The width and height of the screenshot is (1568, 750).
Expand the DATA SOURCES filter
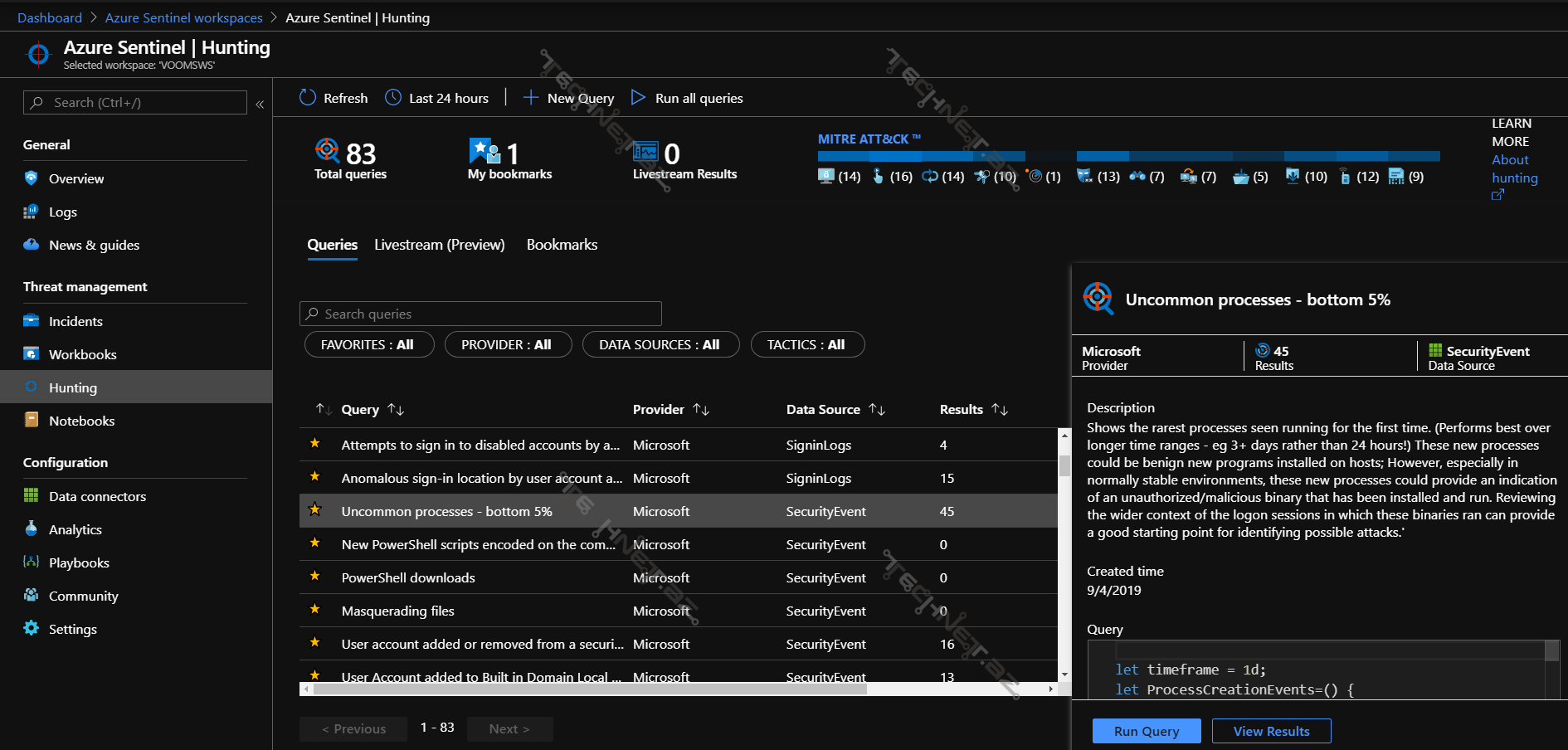click(660, 344)
